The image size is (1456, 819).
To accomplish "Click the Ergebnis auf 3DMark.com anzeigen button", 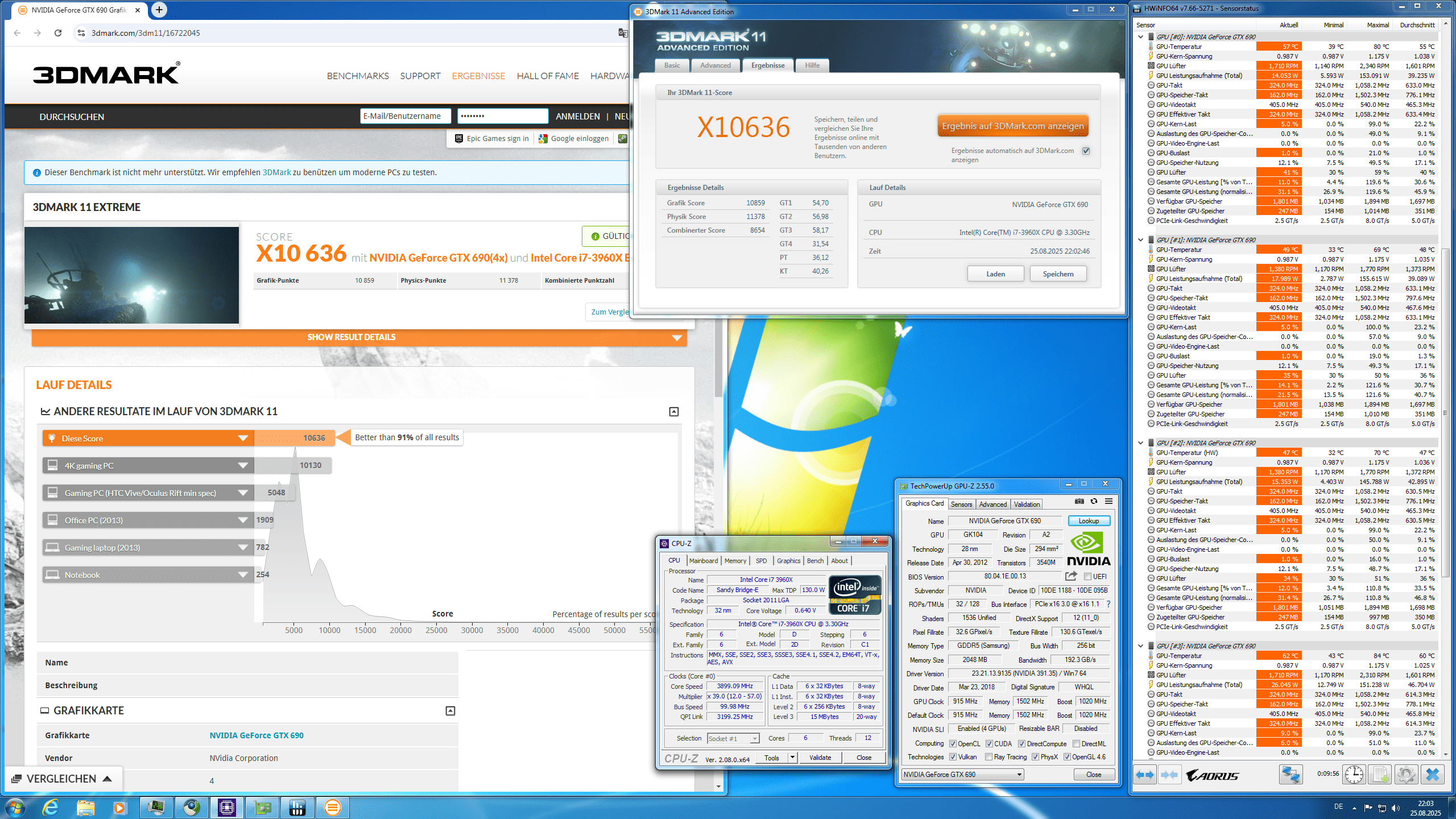I will click(x=1012, y=126).
